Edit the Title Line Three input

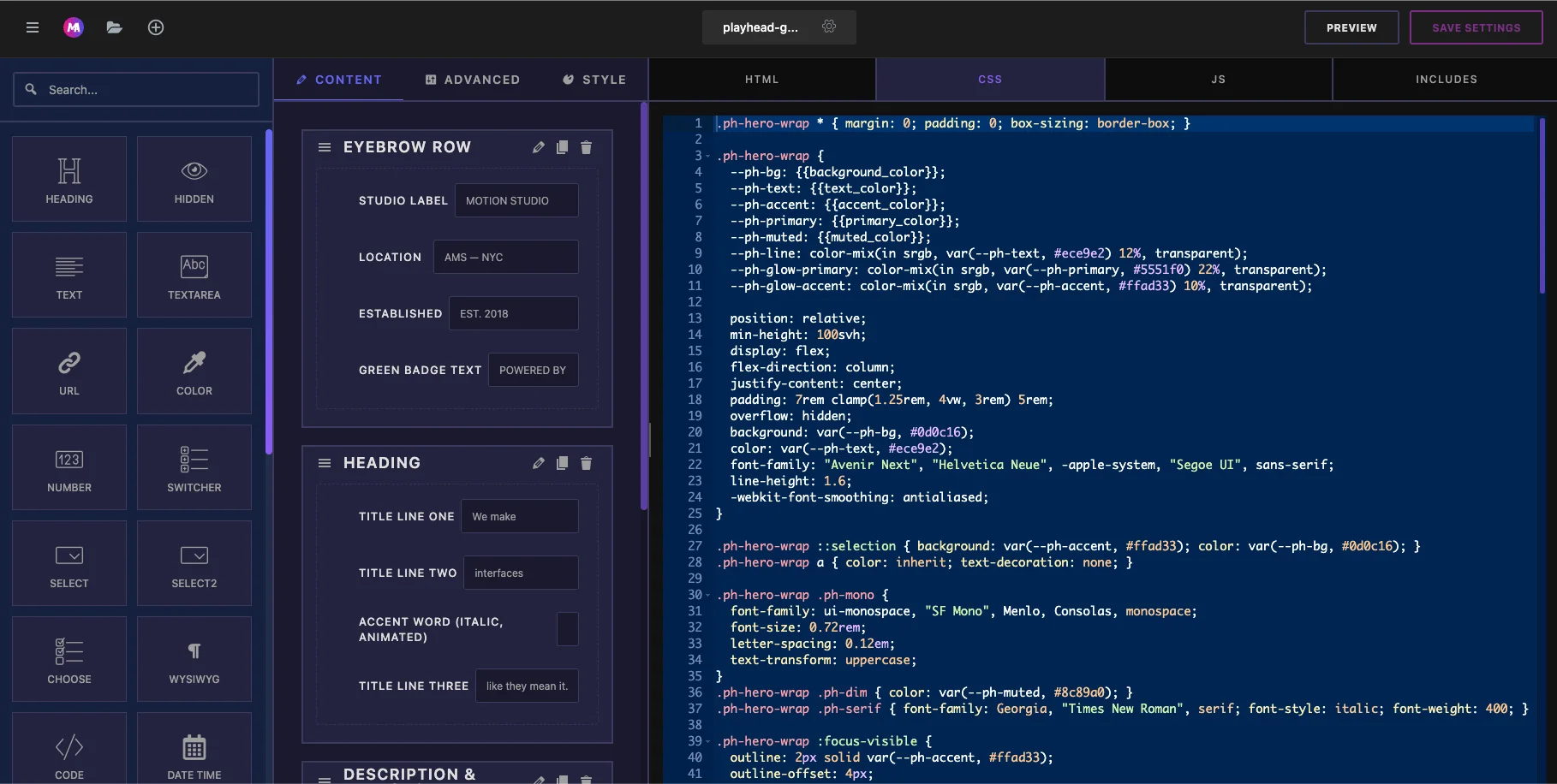(x=527, y=686)
